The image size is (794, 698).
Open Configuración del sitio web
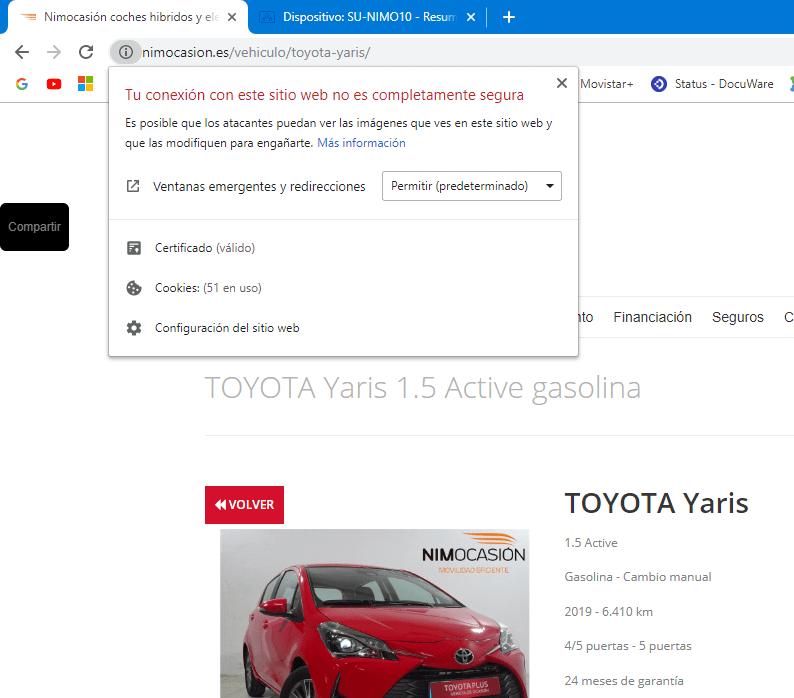click(x=227, y=328)
